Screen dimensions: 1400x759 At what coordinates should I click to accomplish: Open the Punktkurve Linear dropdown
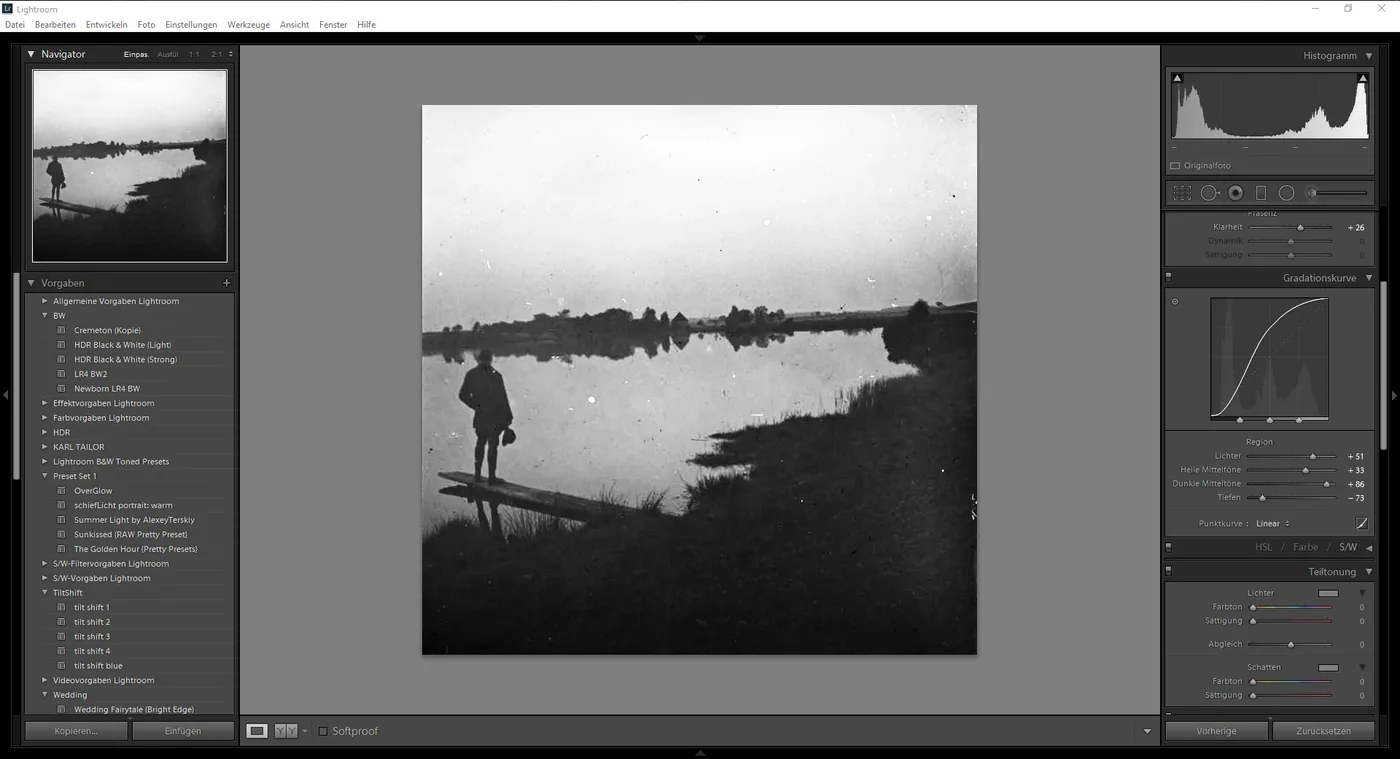(1273, 523)
